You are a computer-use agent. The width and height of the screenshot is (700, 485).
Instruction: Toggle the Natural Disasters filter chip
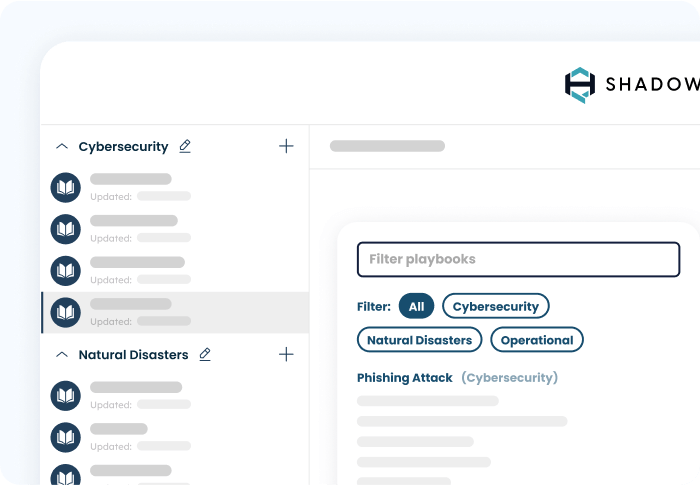pyautogui.click(x=419, y=340)
